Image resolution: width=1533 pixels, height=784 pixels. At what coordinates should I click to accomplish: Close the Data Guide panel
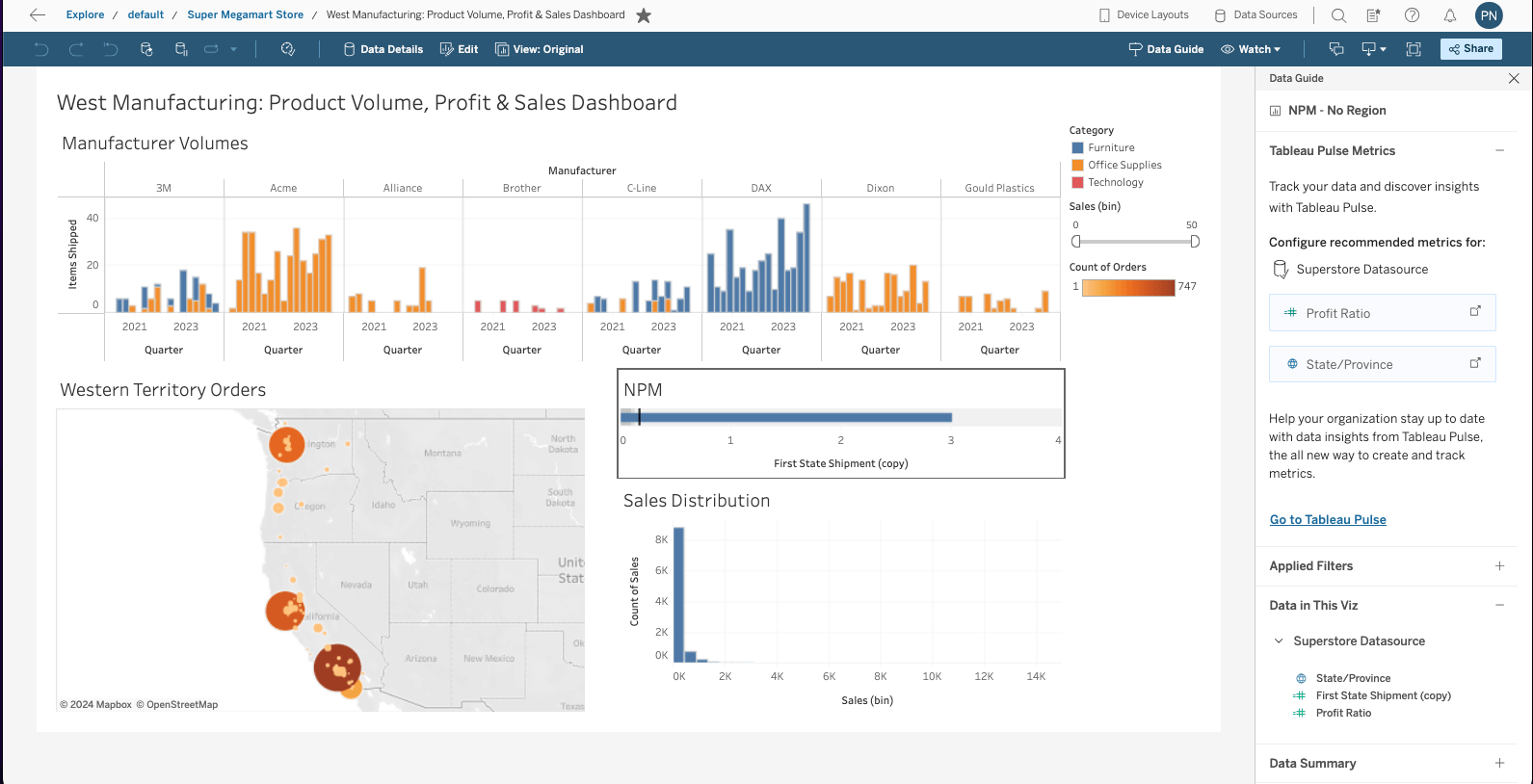coord(1513,78)
